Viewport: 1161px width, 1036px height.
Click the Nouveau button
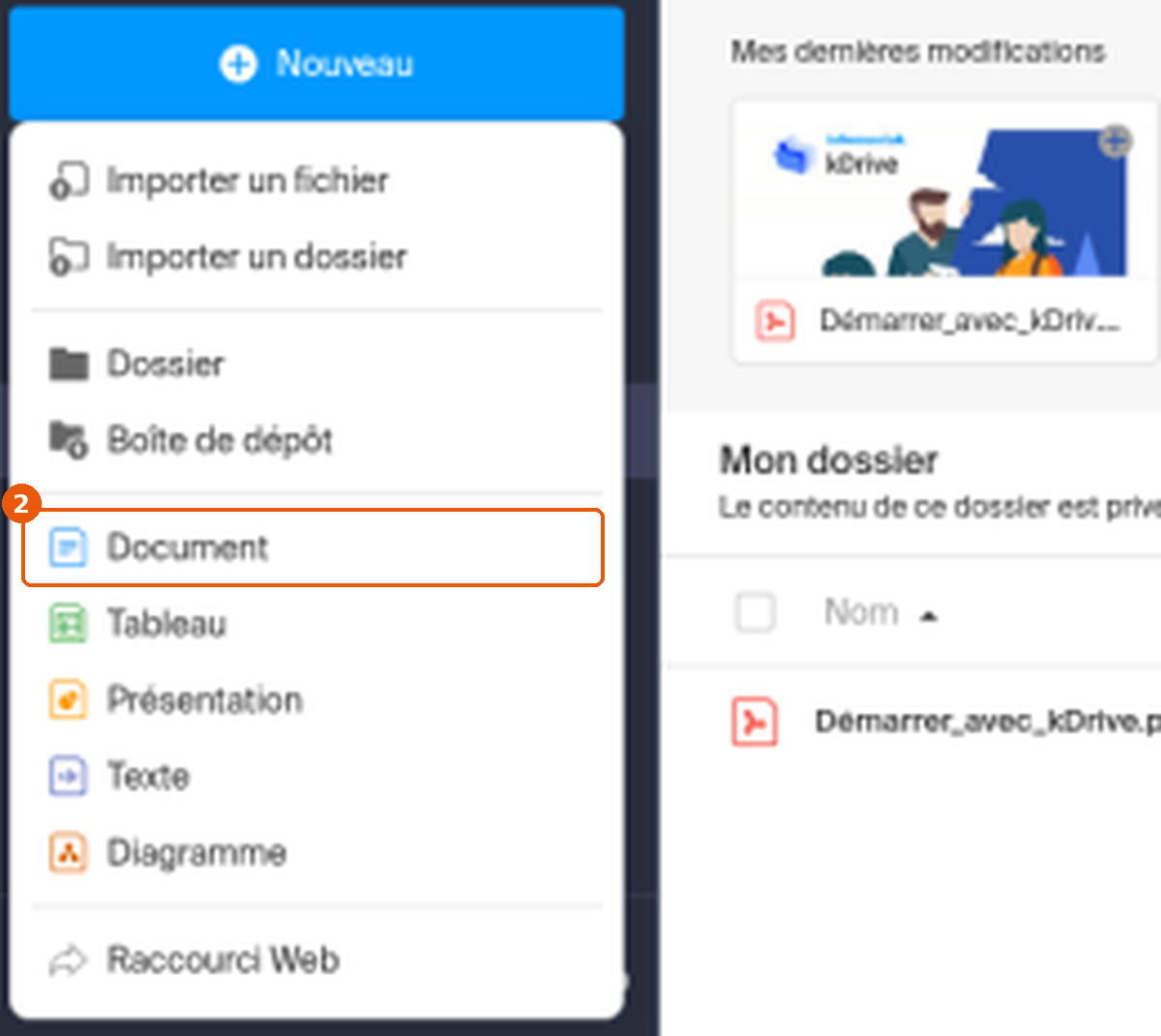(x=316, y=64)
